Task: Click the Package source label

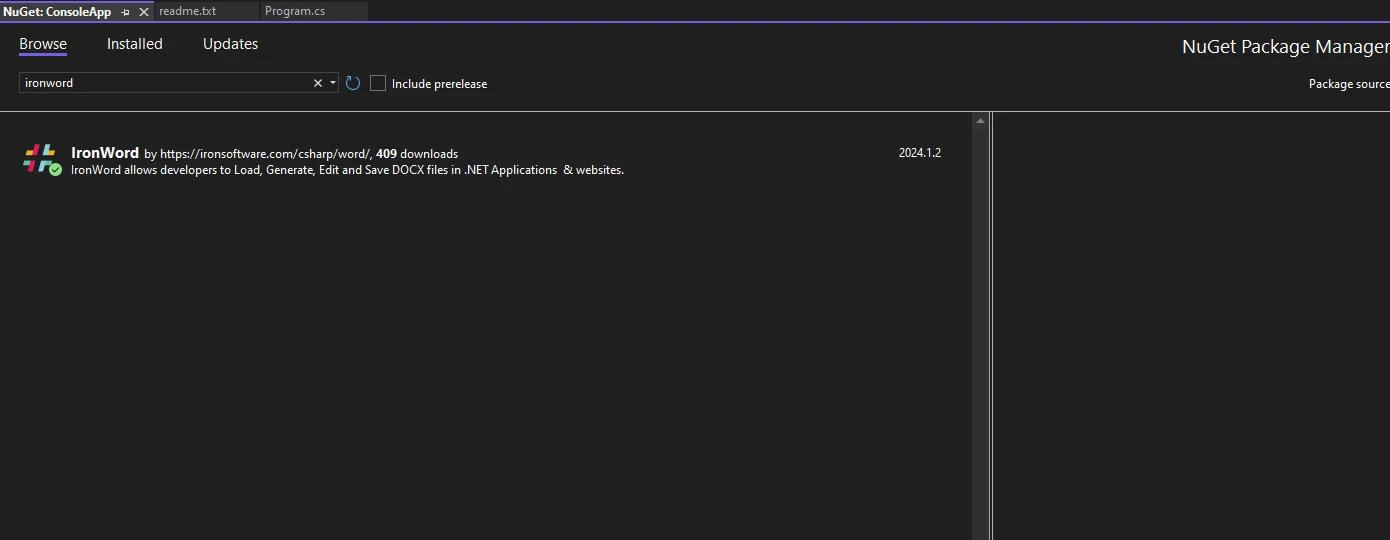Action: point(1348,84)
